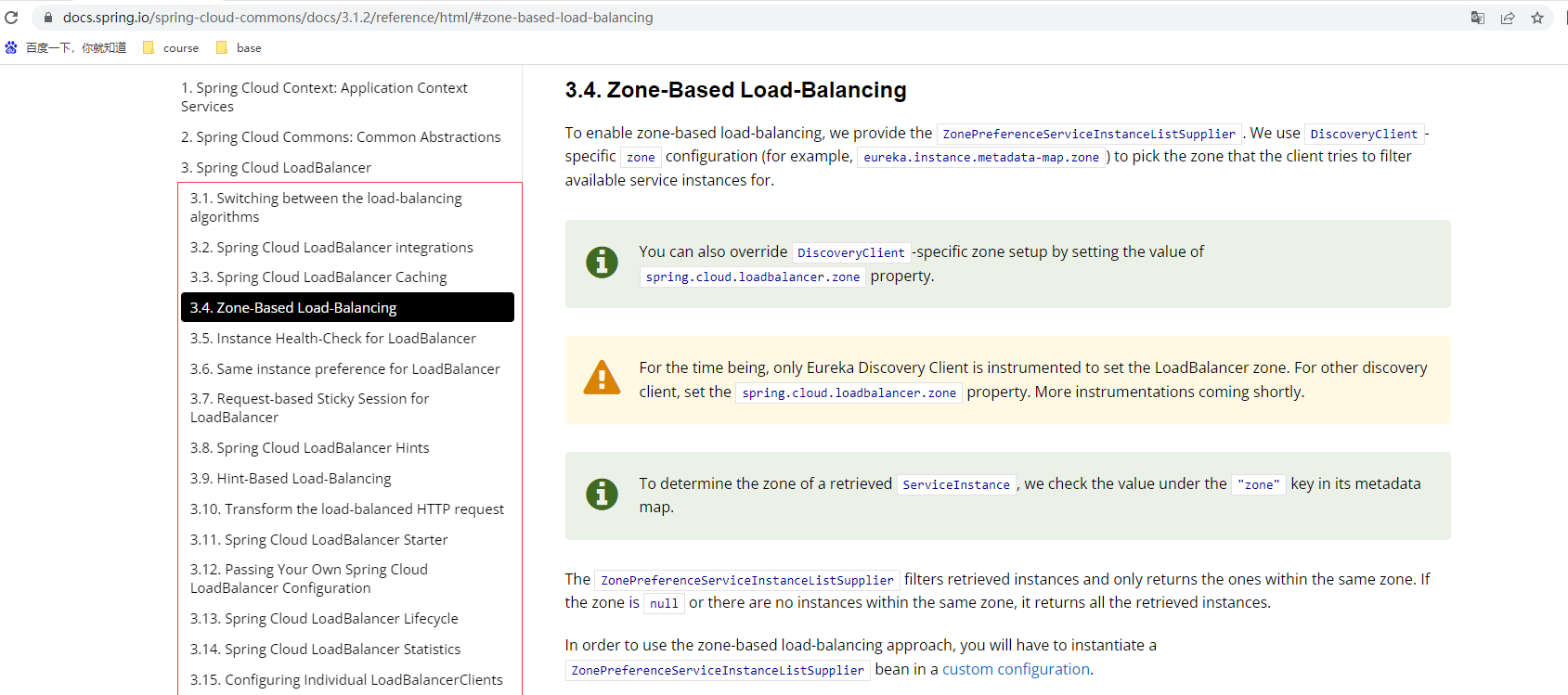Viewport: 1568px width, 695px height.
Task: Go to 3.2 Spring Cloud LoadBalancer integrations
Action: point(331,248)
